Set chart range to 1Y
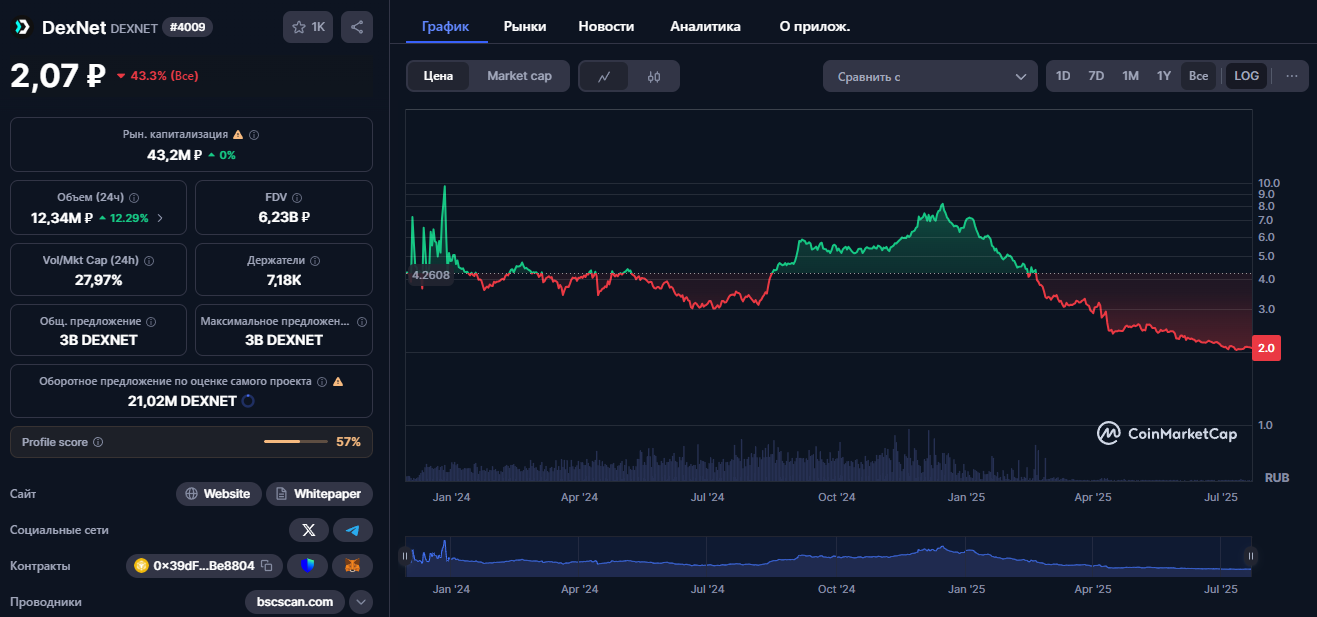 coord(1164,76)
